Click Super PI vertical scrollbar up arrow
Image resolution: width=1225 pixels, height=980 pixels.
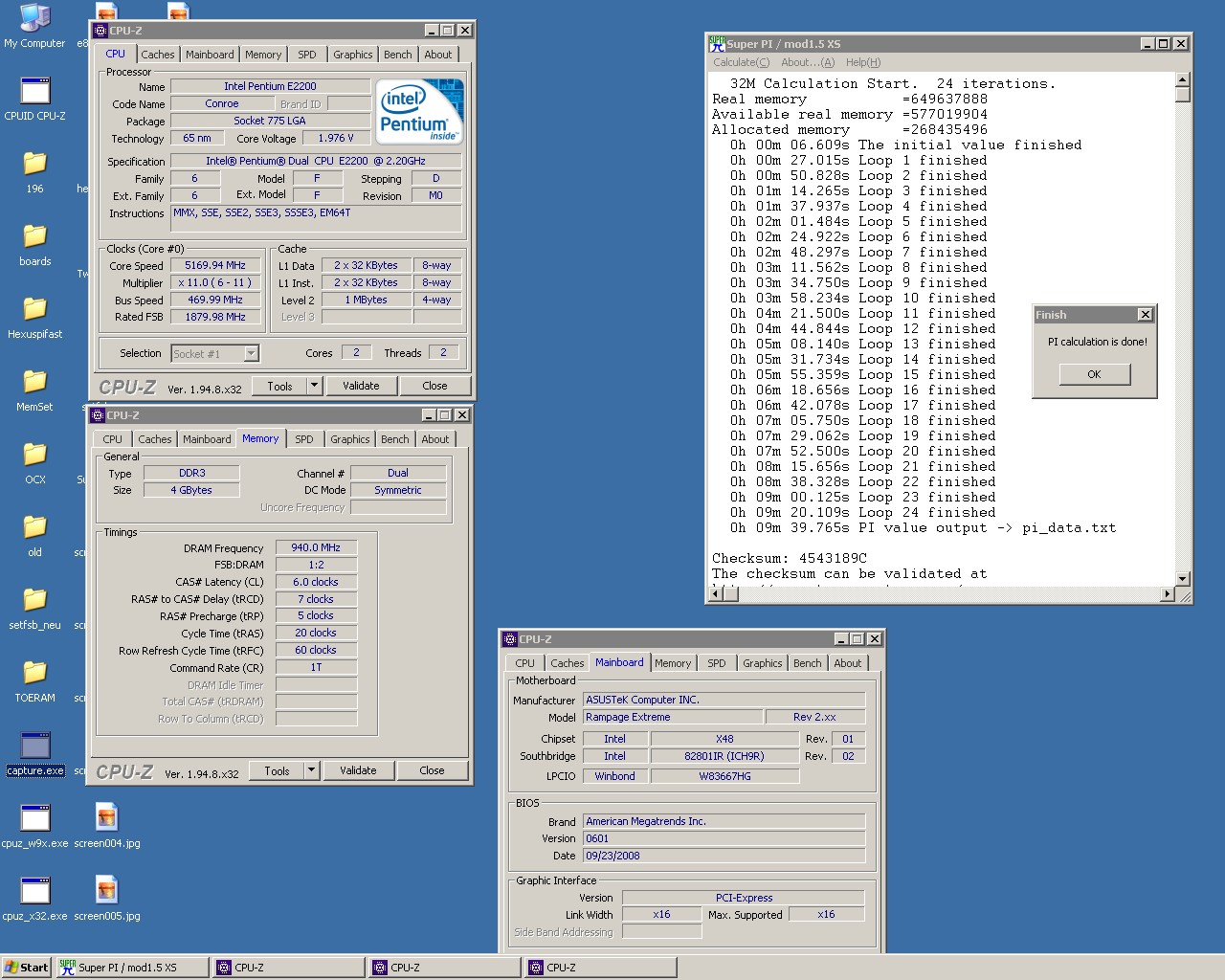1182,79
